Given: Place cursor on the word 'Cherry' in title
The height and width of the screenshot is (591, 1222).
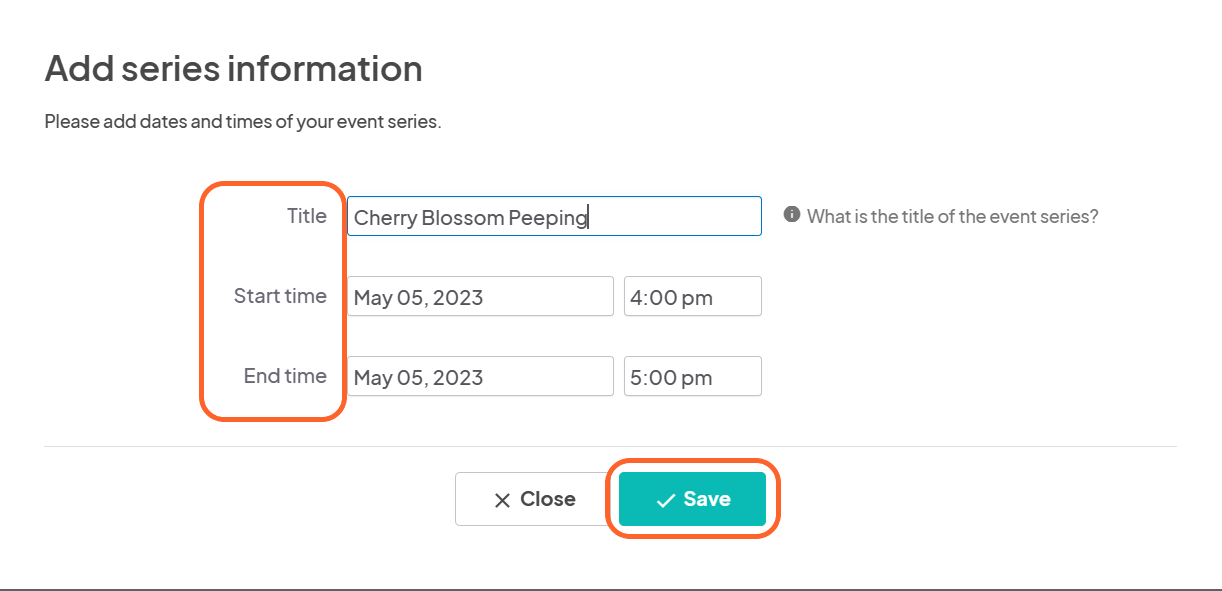Looking at the screenshot, I should tap(385, 218).
